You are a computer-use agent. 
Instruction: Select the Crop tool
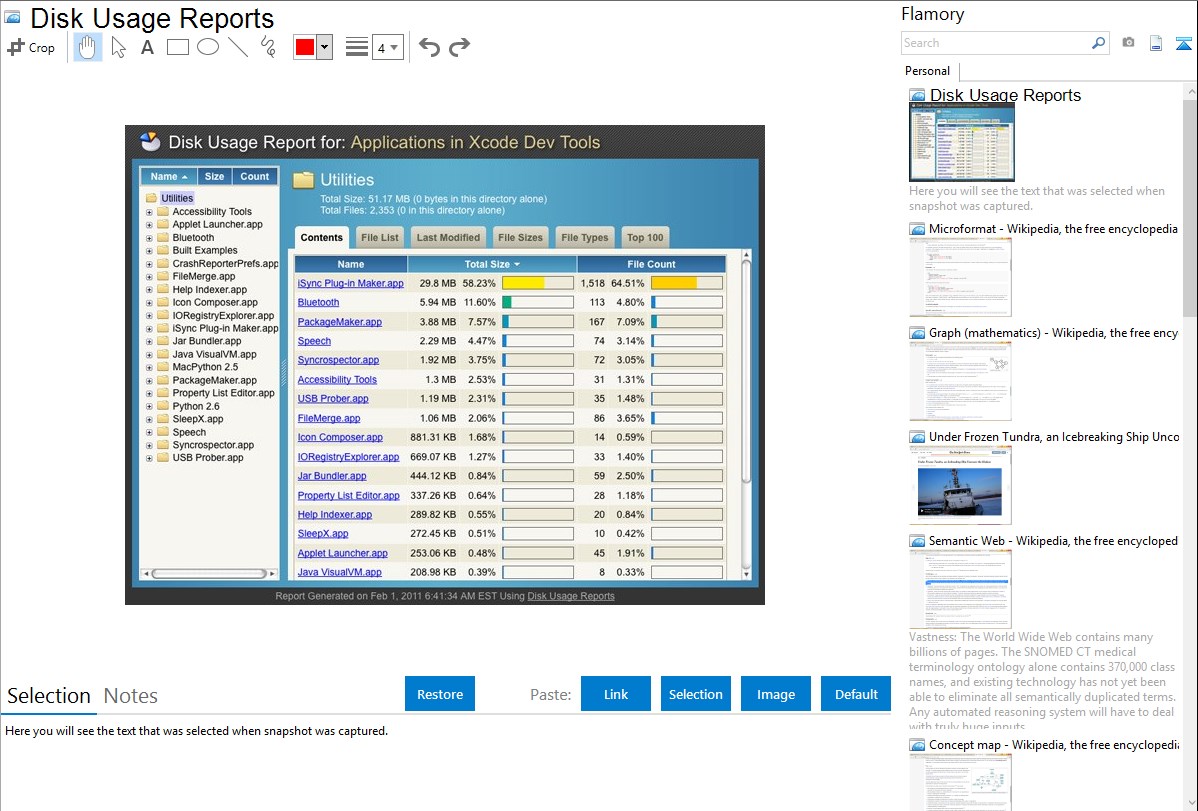pyautogui.click(x=31, y=47)
